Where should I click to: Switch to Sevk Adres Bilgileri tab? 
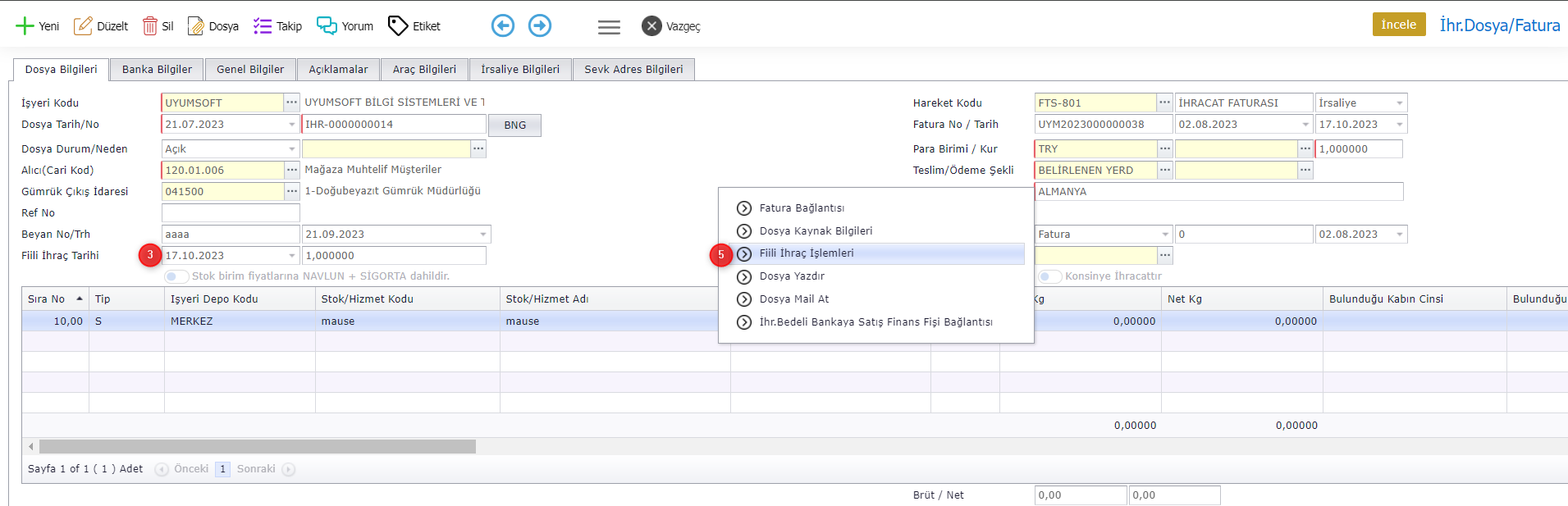633,70
